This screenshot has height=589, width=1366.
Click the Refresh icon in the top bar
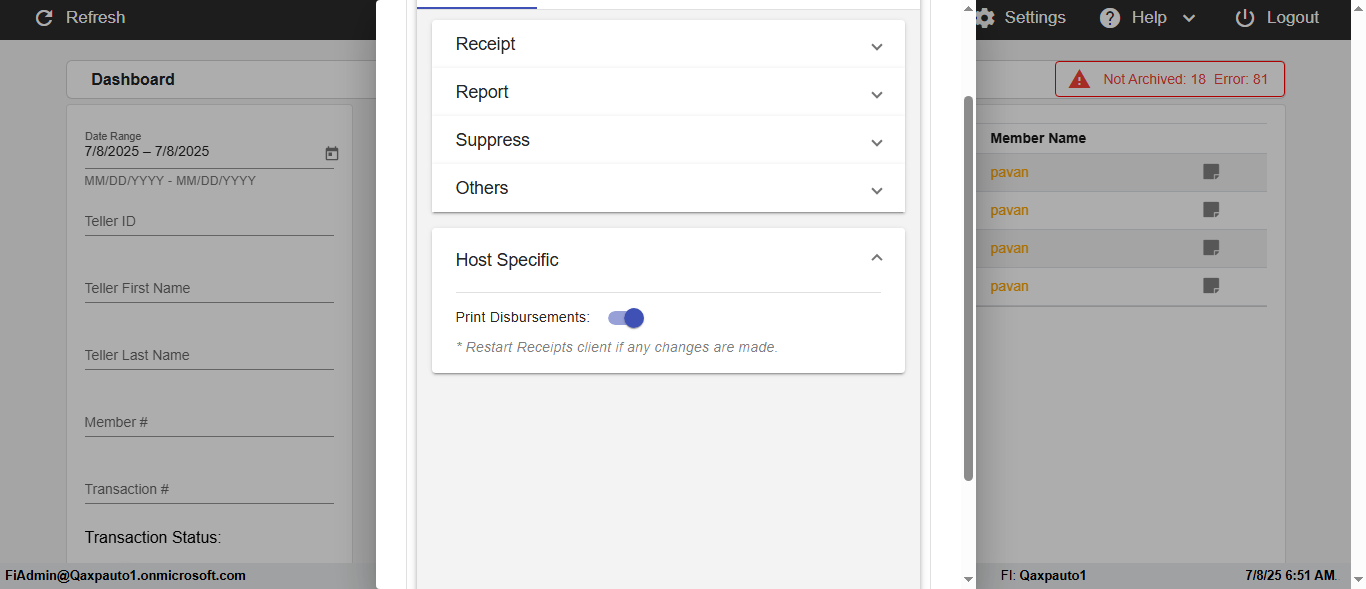pyautogui.click(x=43, y=18)
